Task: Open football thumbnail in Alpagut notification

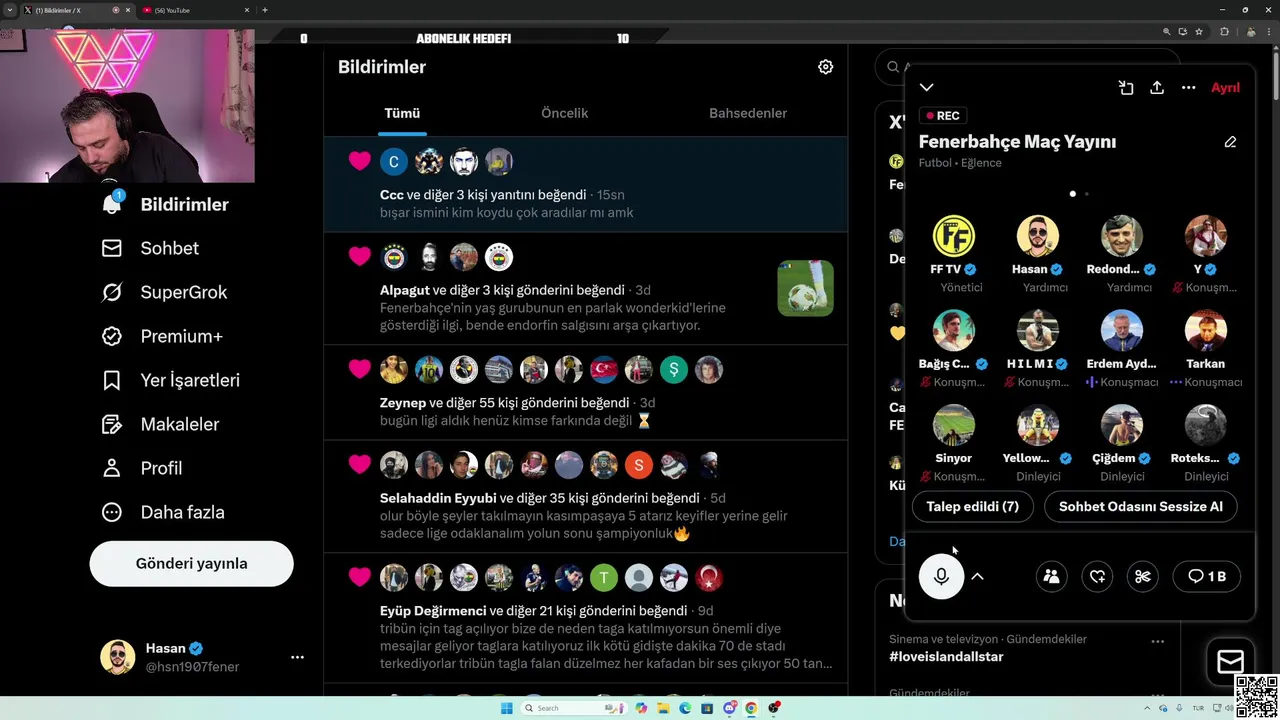Action: click(x=805, y=288)
